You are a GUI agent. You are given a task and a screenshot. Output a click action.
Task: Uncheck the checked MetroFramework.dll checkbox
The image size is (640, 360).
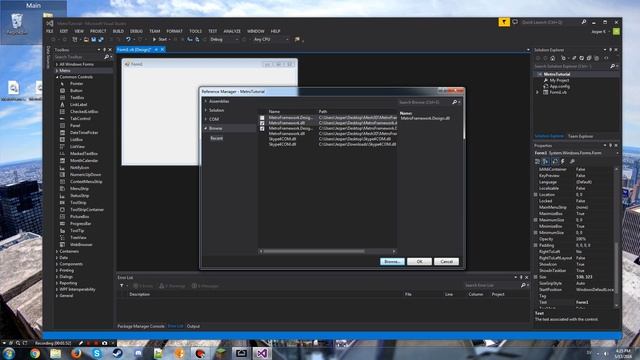point(262,123)
